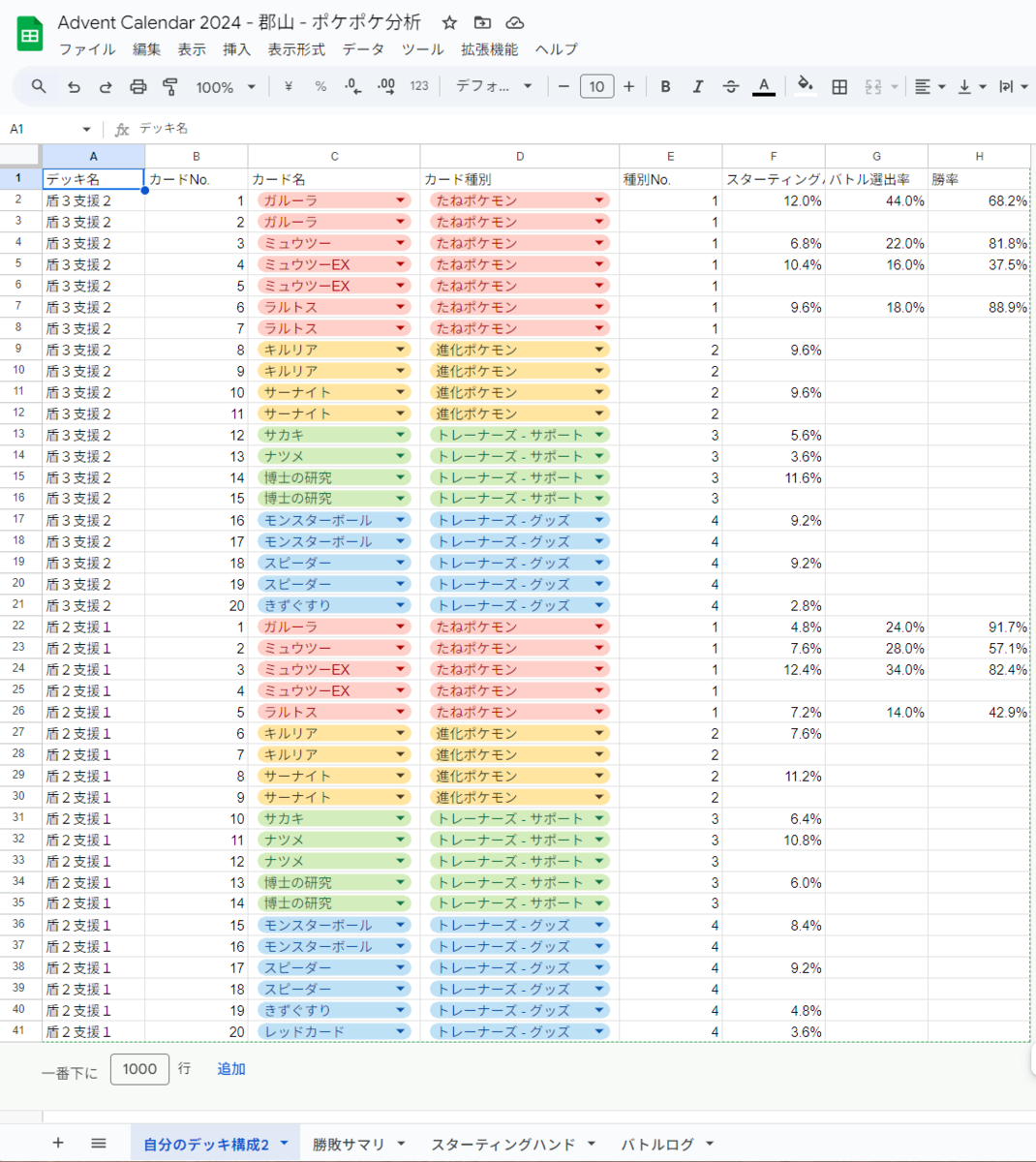Apply yen currency format

coord(289,87)
